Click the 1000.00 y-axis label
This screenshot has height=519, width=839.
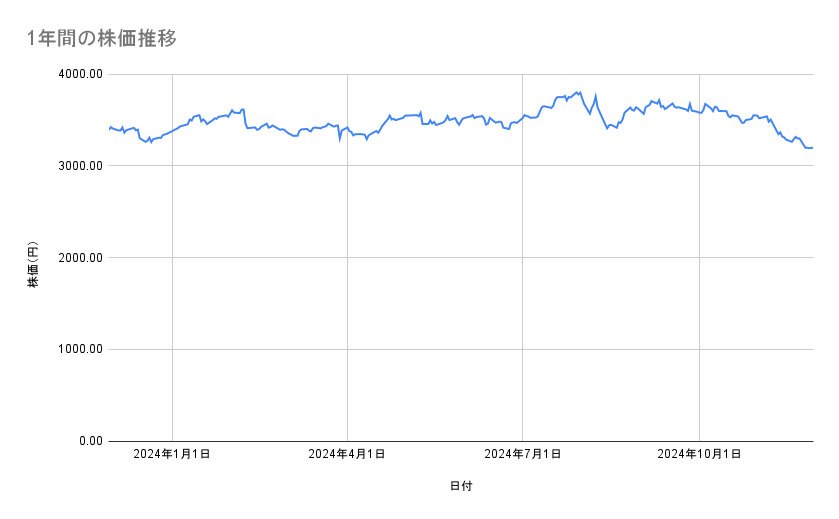click(78, 349)
